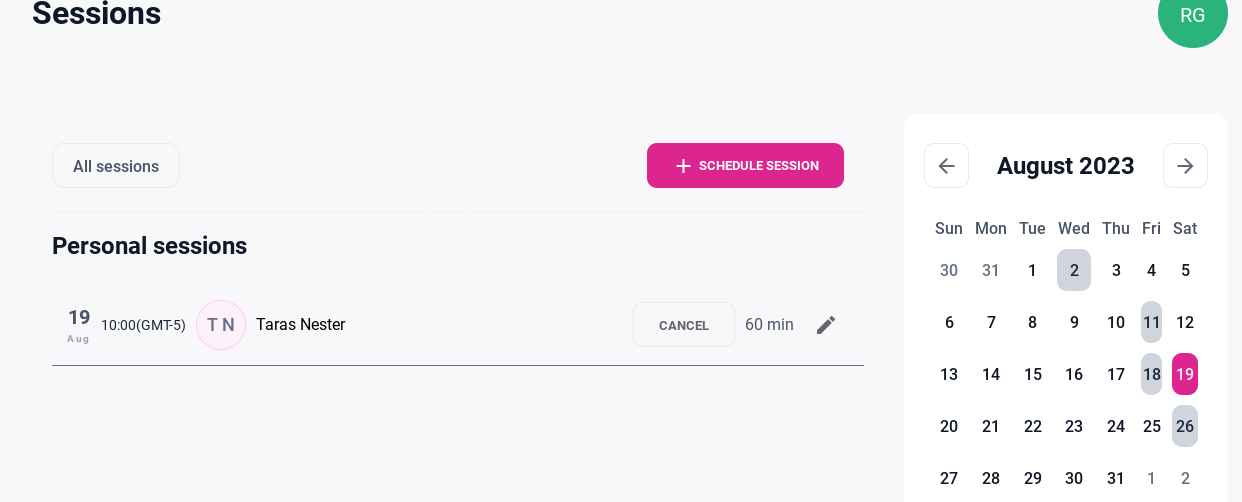This screenshot has width=1242, height=502.
Task: Go to previous month in calendar
Action: click(x=946, y=166)
